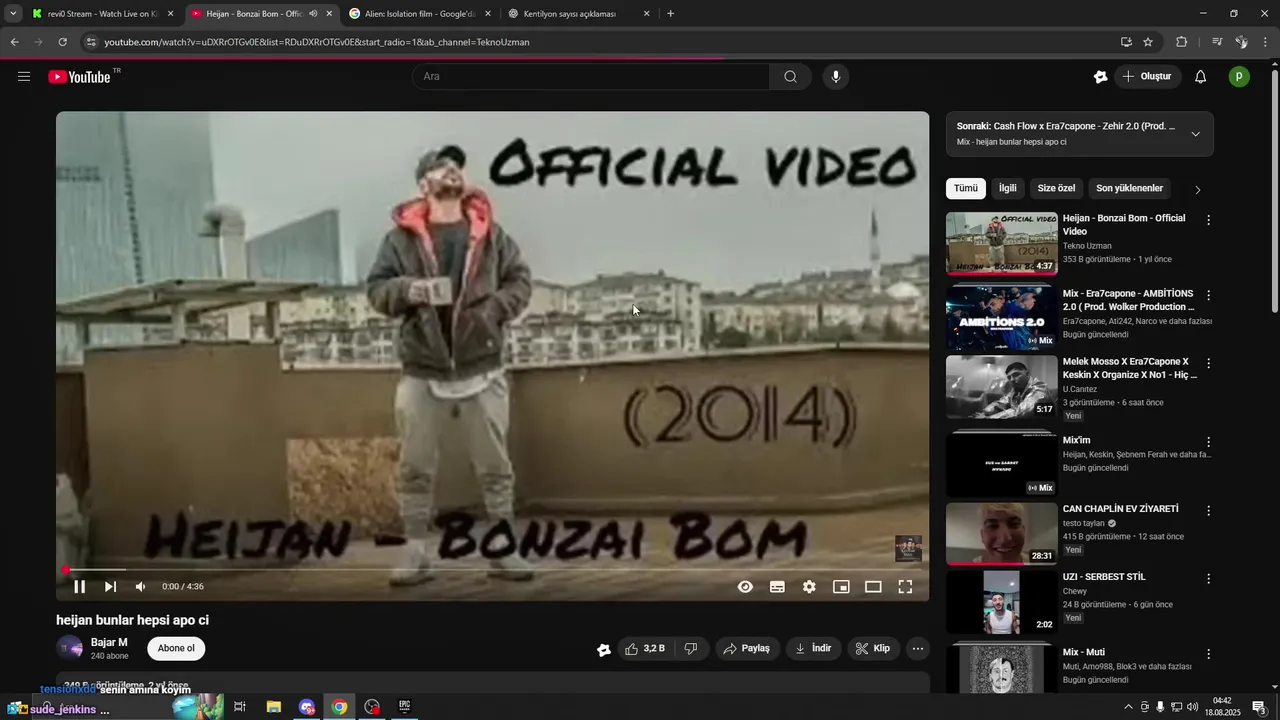Toggle subtitles in the player
The width and height of the screenshot is (1280, 720).
[x=777, y=587]
